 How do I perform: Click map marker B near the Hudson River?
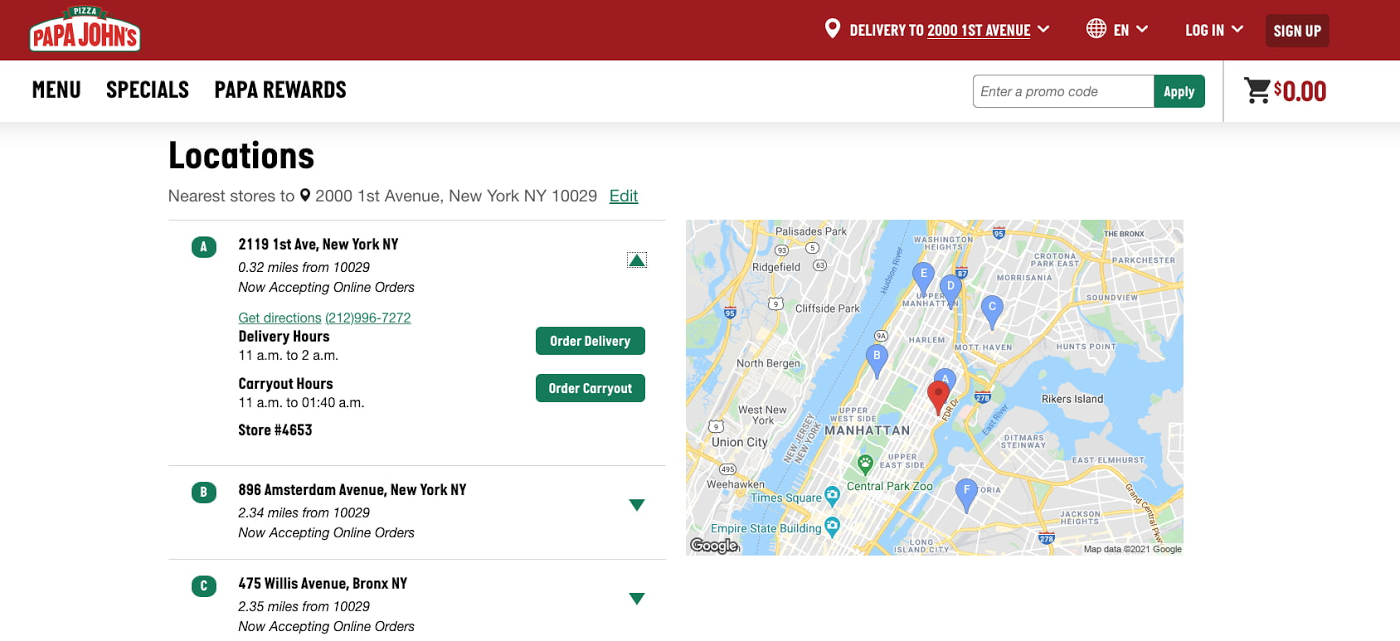[x=876, y=358]
